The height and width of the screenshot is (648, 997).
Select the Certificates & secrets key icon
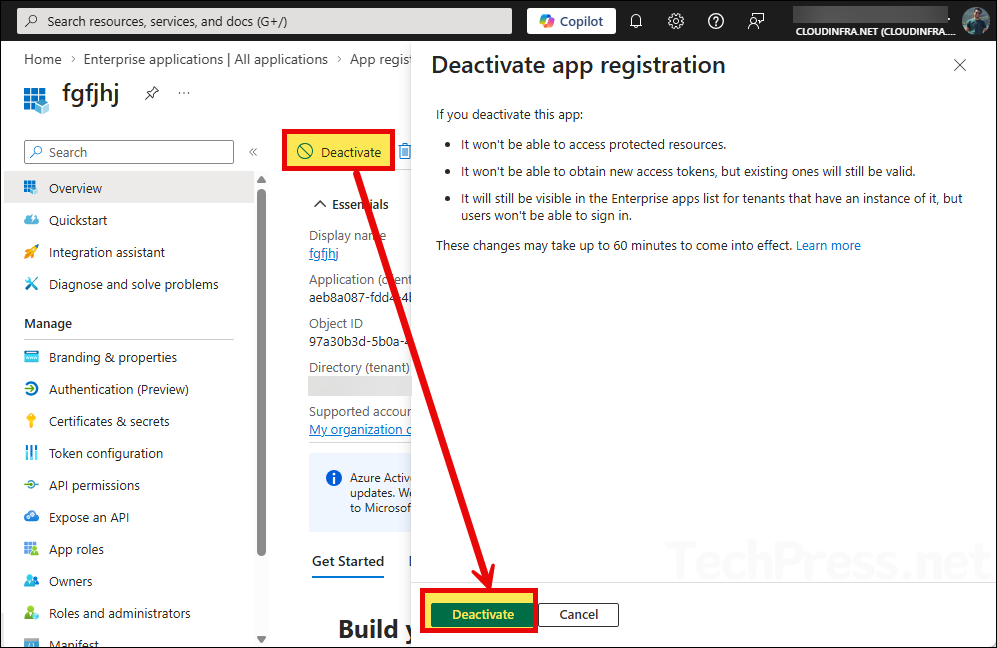33,420
